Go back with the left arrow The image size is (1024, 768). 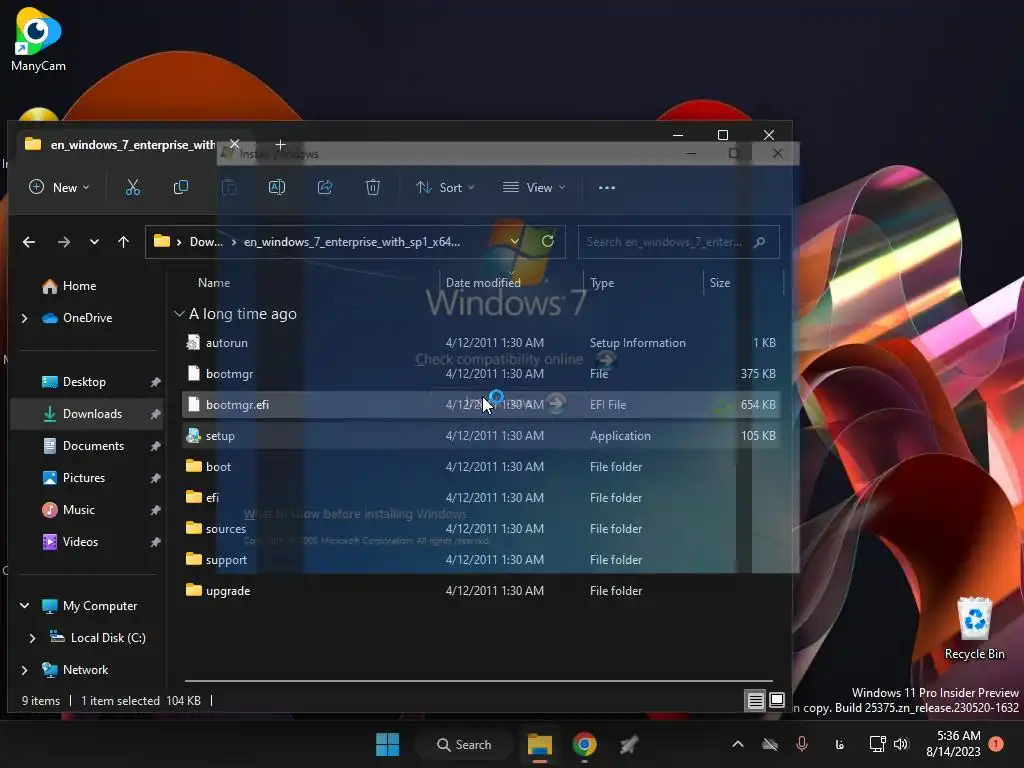click(29, 242)
